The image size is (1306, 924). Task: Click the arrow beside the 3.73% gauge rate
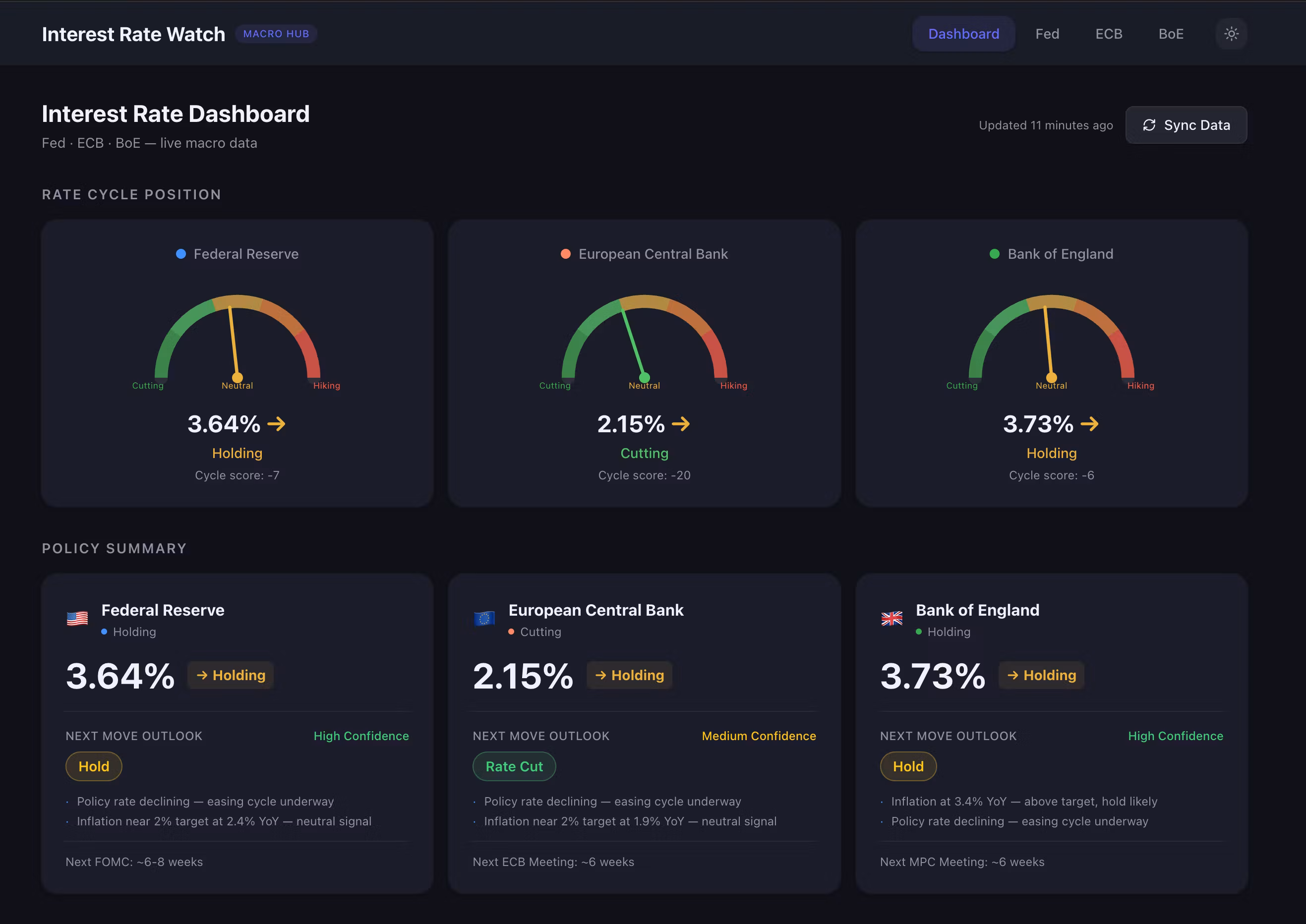1089,424
